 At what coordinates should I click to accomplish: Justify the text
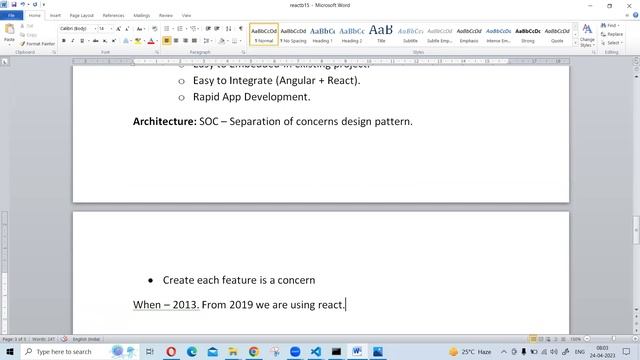pos(194,41)
